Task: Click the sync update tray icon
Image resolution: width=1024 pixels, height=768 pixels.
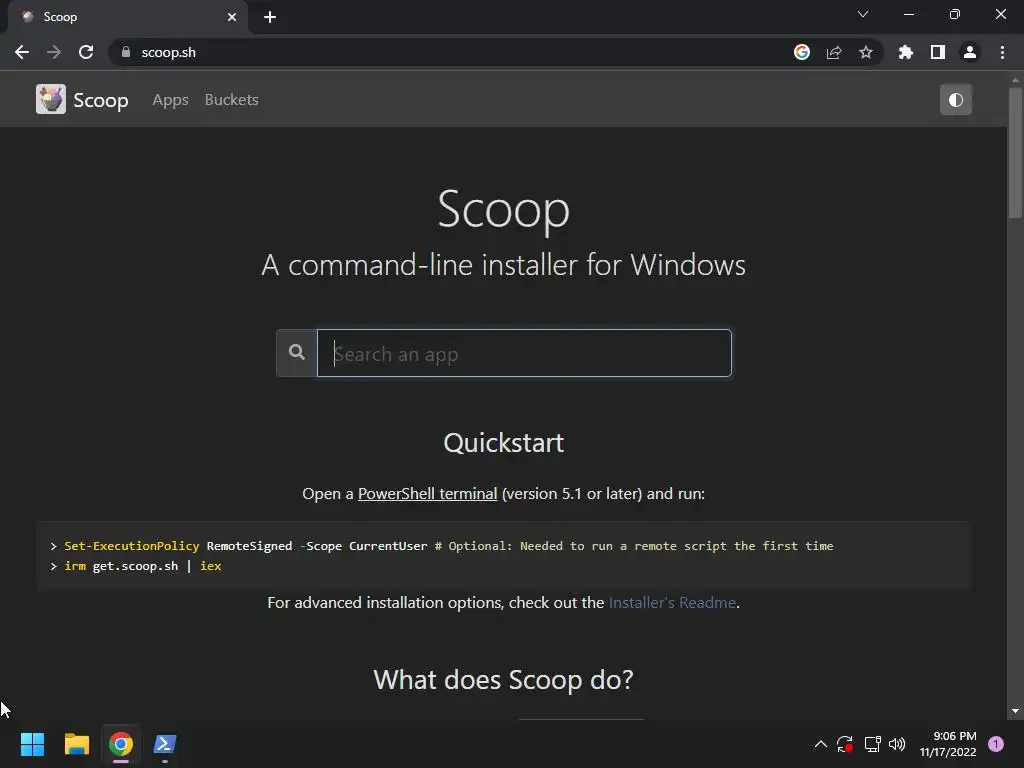Action: [x=845, y=744]
